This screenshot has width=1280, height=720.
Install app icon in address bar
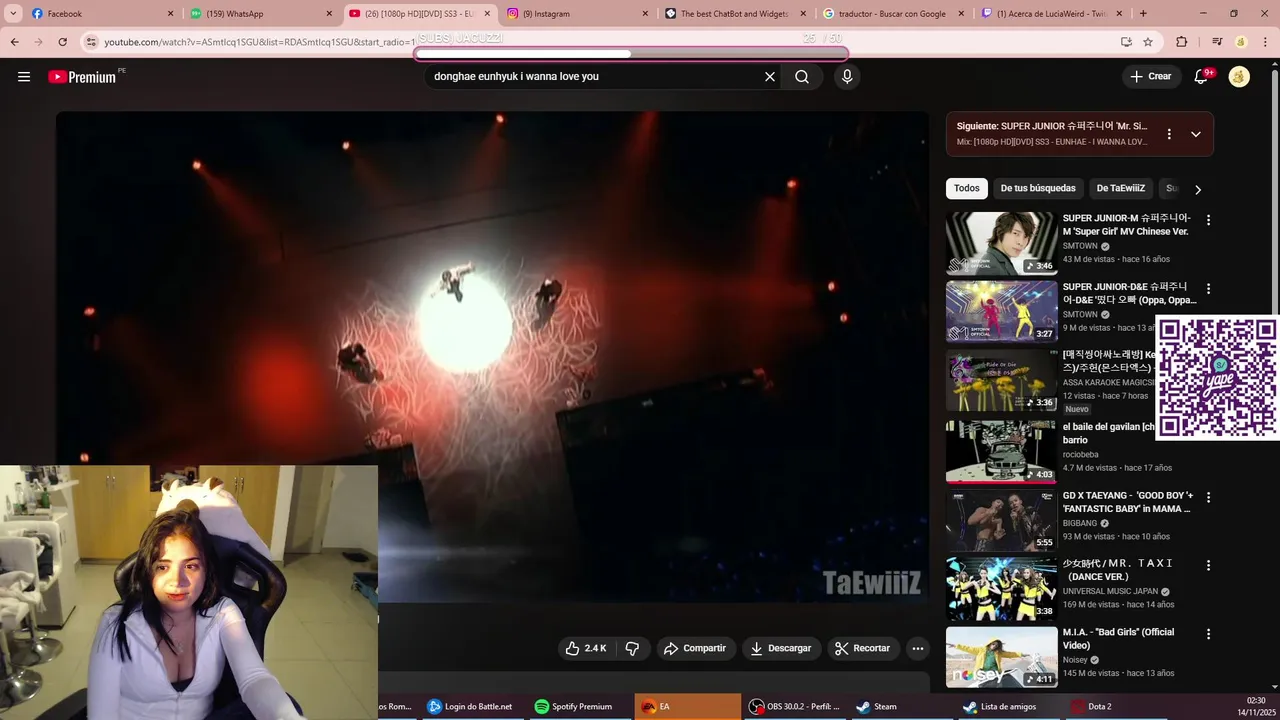coord(1126,42)
